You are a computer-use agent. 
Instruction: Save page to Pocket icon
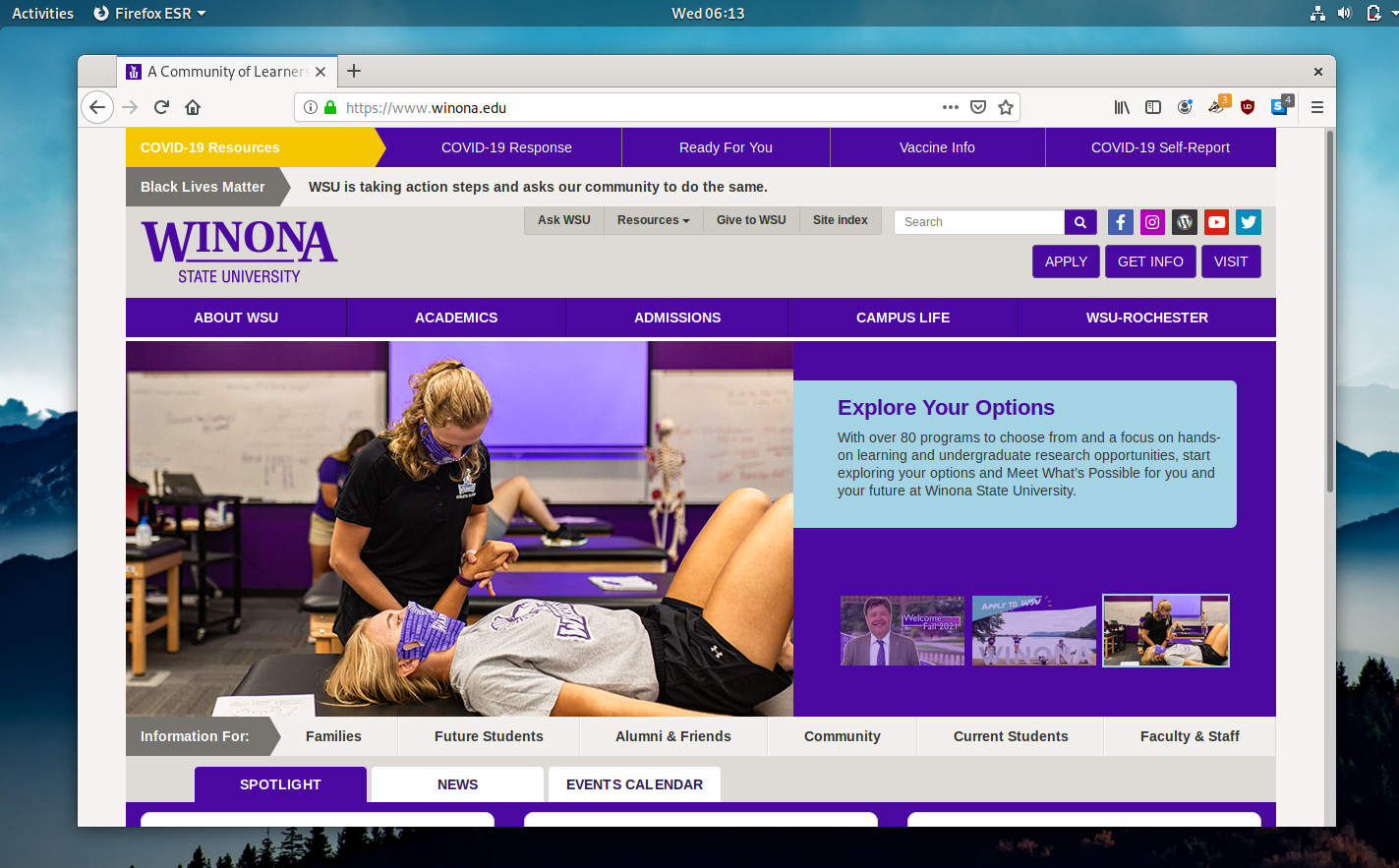978,107
